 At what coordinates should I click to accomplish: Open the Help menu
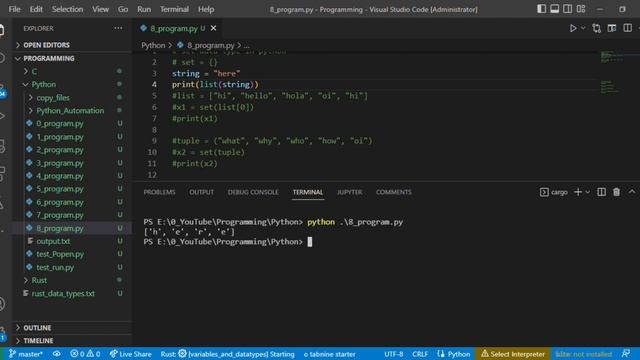[206, 9]
